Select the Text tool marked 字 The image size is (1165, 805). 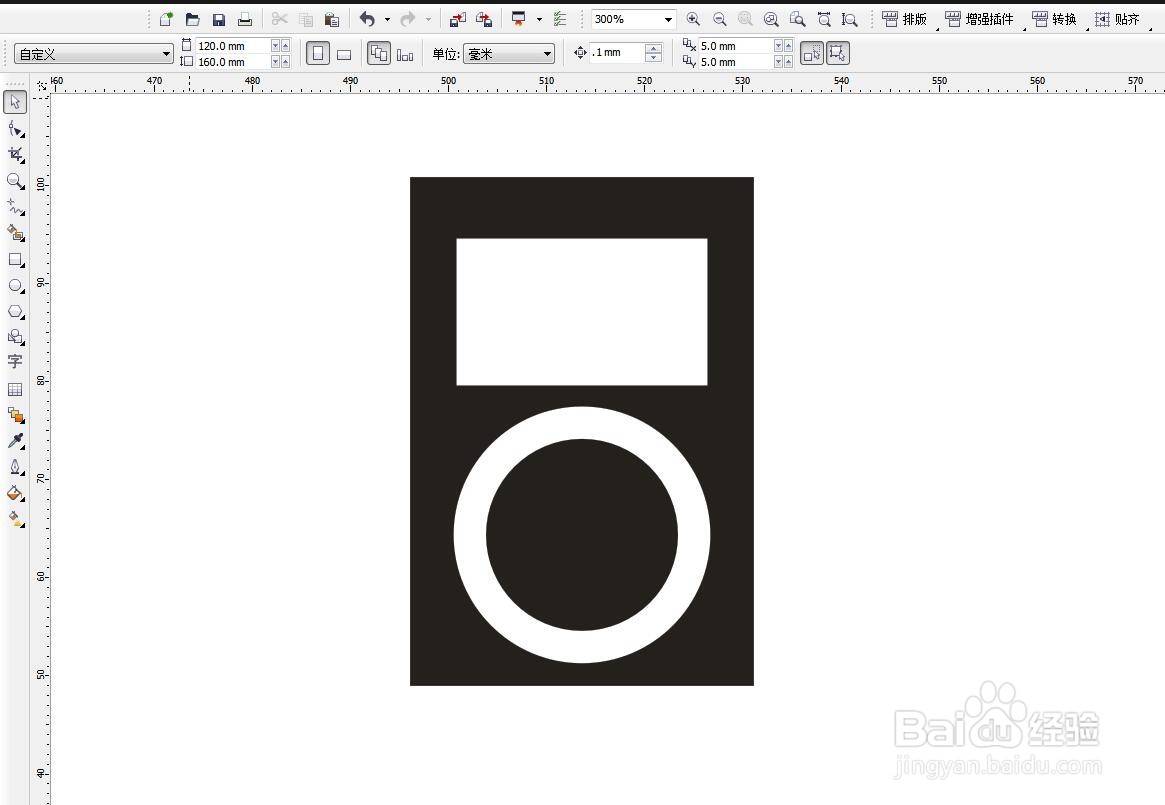tap(15, 362)
